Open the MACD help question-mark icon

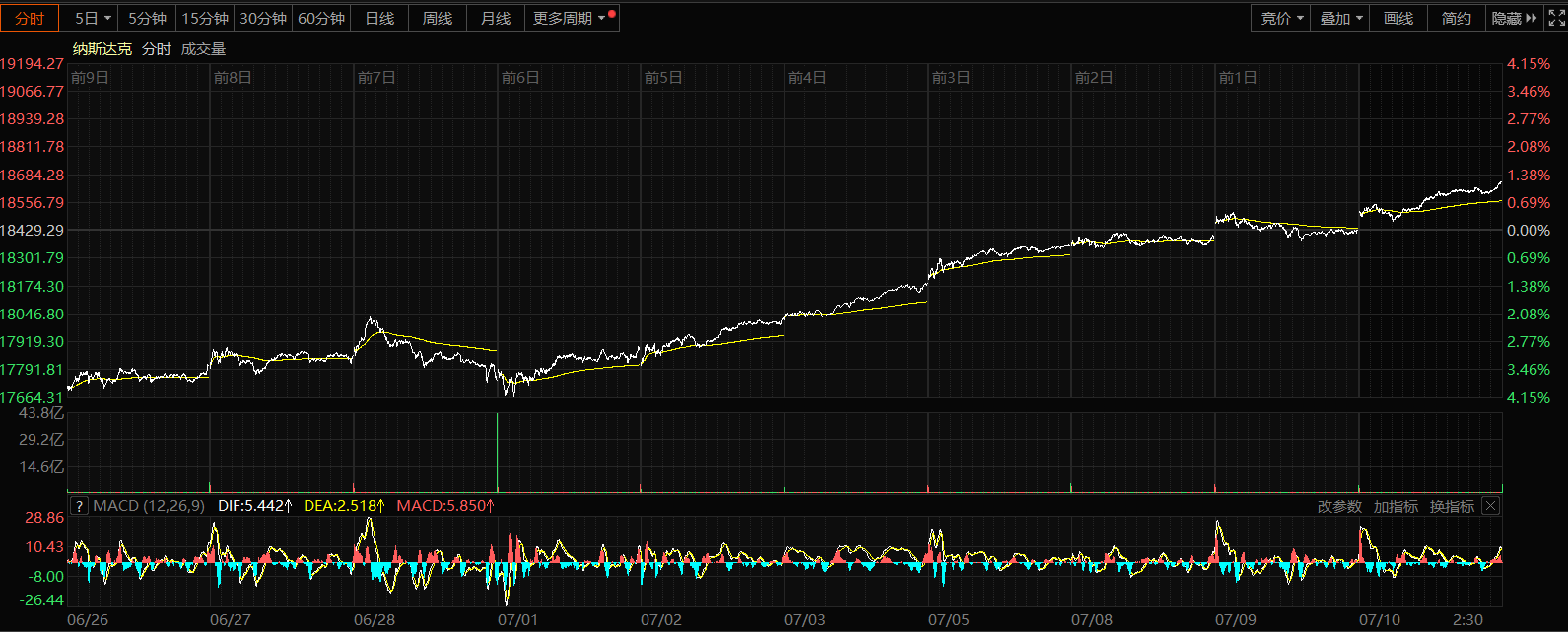point(79,506)
